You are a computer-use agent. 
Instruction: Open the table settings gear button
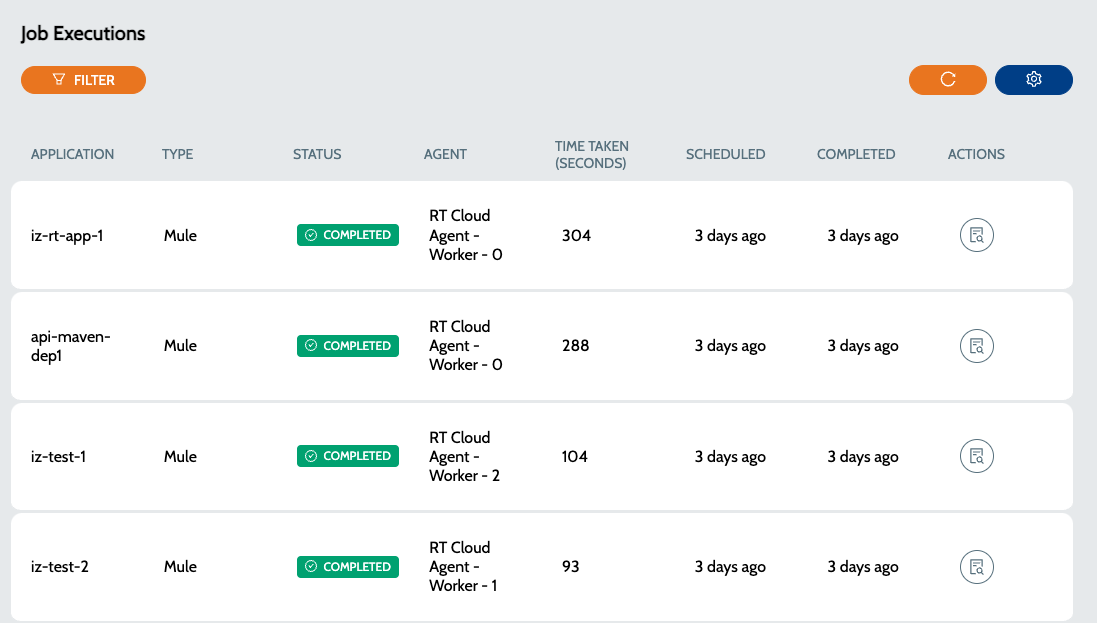[x=1033, y=80]
